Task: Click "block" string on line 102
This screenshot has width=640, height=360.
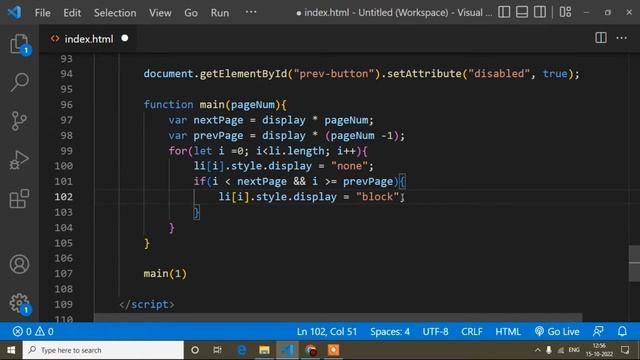Action: pos(377,197)
